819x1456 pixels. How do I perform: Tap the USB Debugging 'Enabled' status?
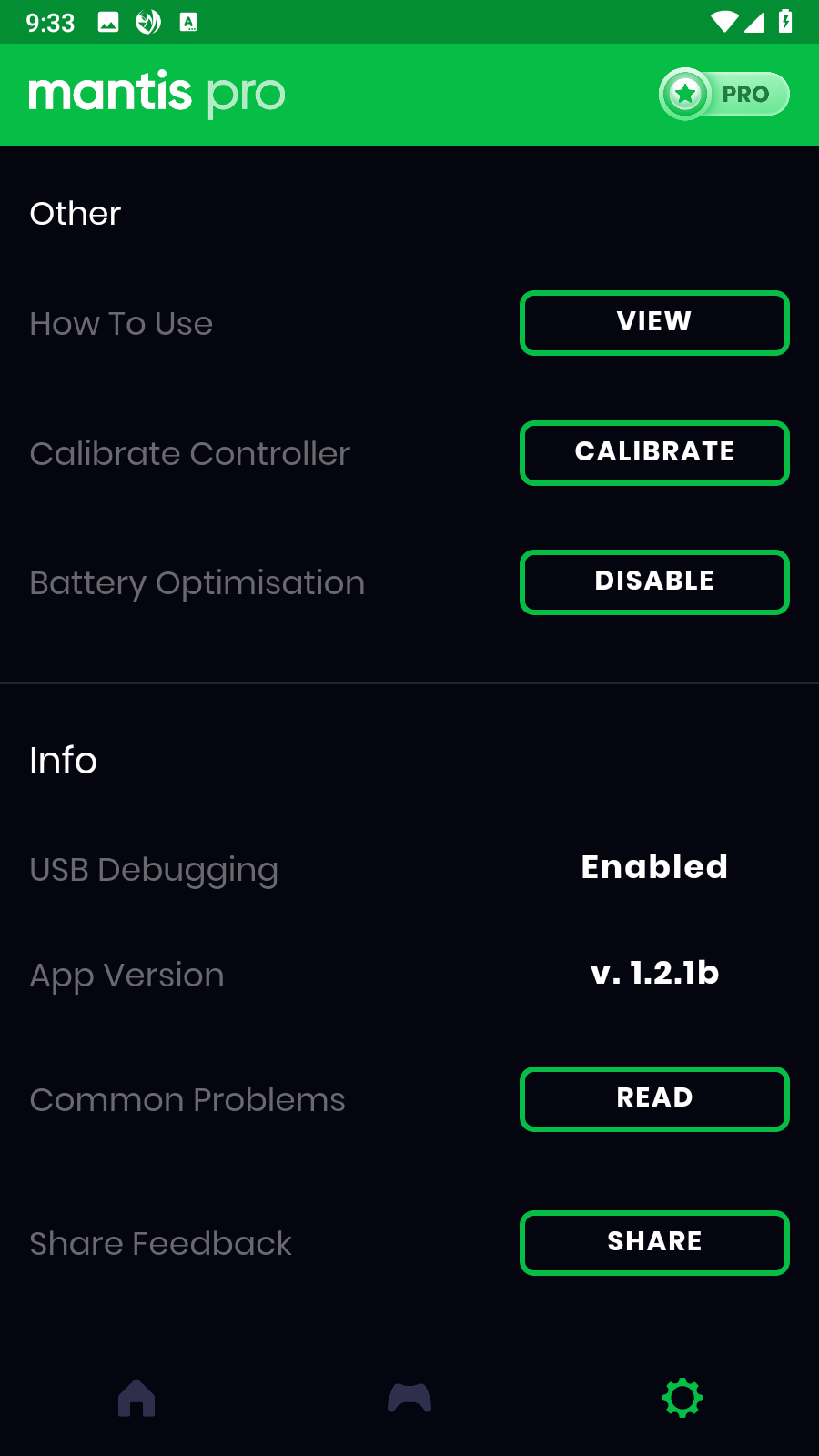(x=654, y=867)
